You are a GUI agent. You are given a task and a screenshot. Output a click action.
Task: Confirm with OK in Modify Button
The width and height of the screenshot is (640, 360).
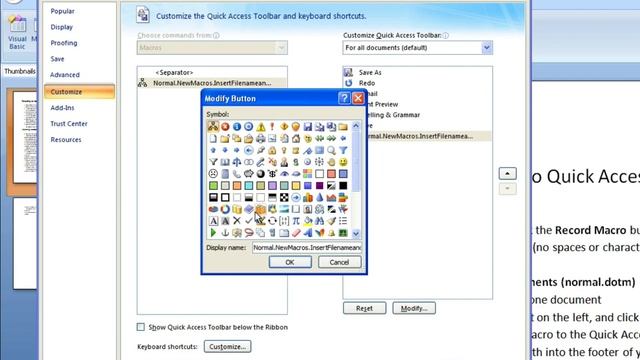(290, 262)
